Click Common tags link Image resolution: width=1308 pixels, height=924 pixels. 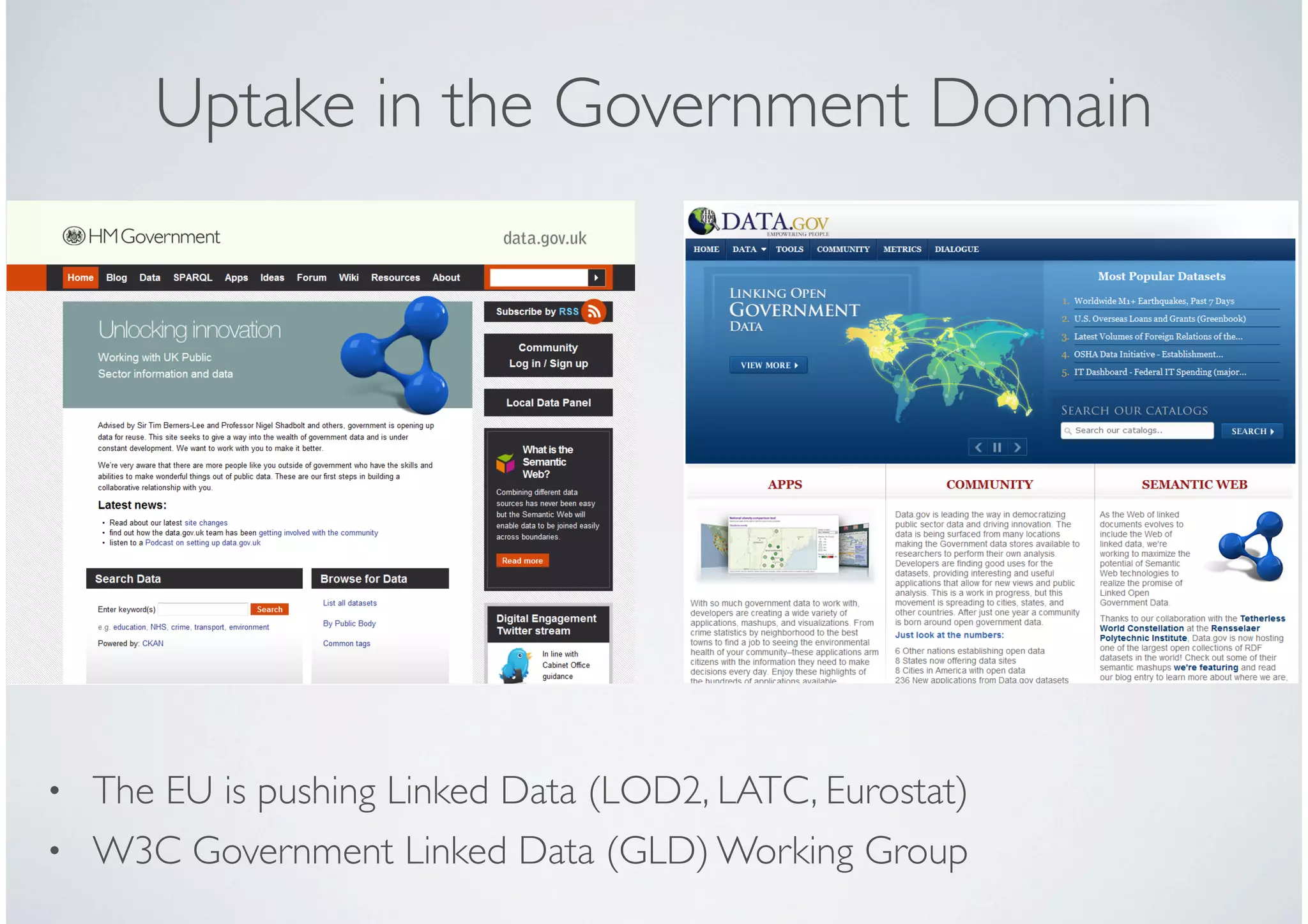tap(346, 644)
